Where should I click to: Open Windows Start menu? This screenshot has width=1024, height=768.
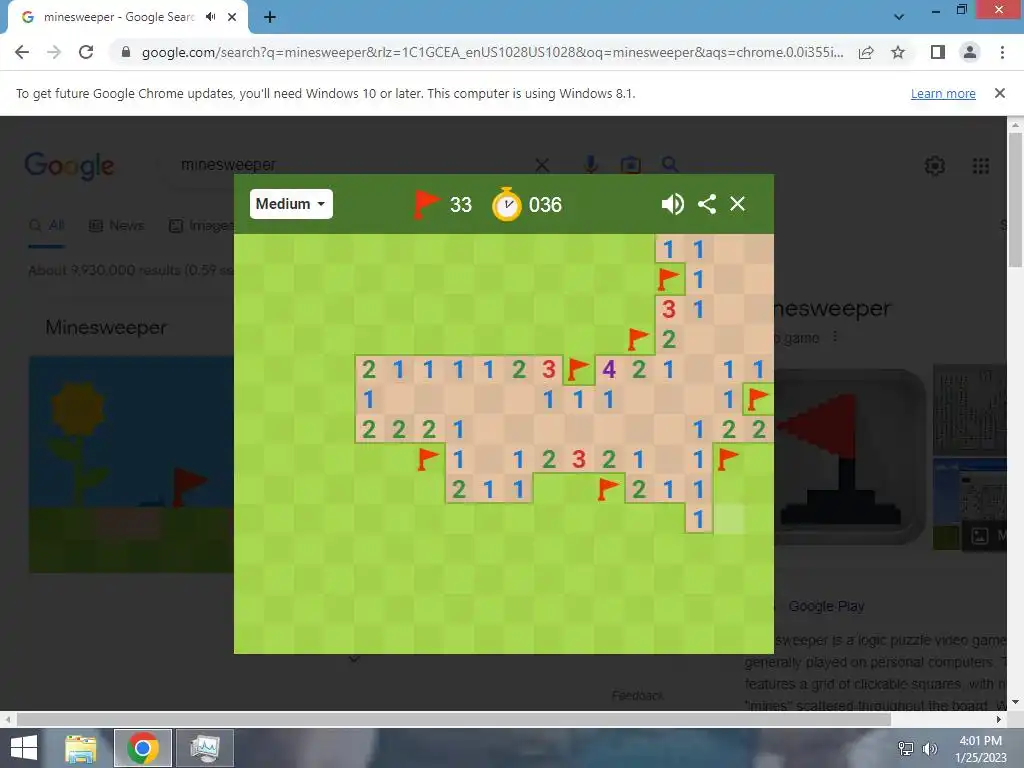24,748
